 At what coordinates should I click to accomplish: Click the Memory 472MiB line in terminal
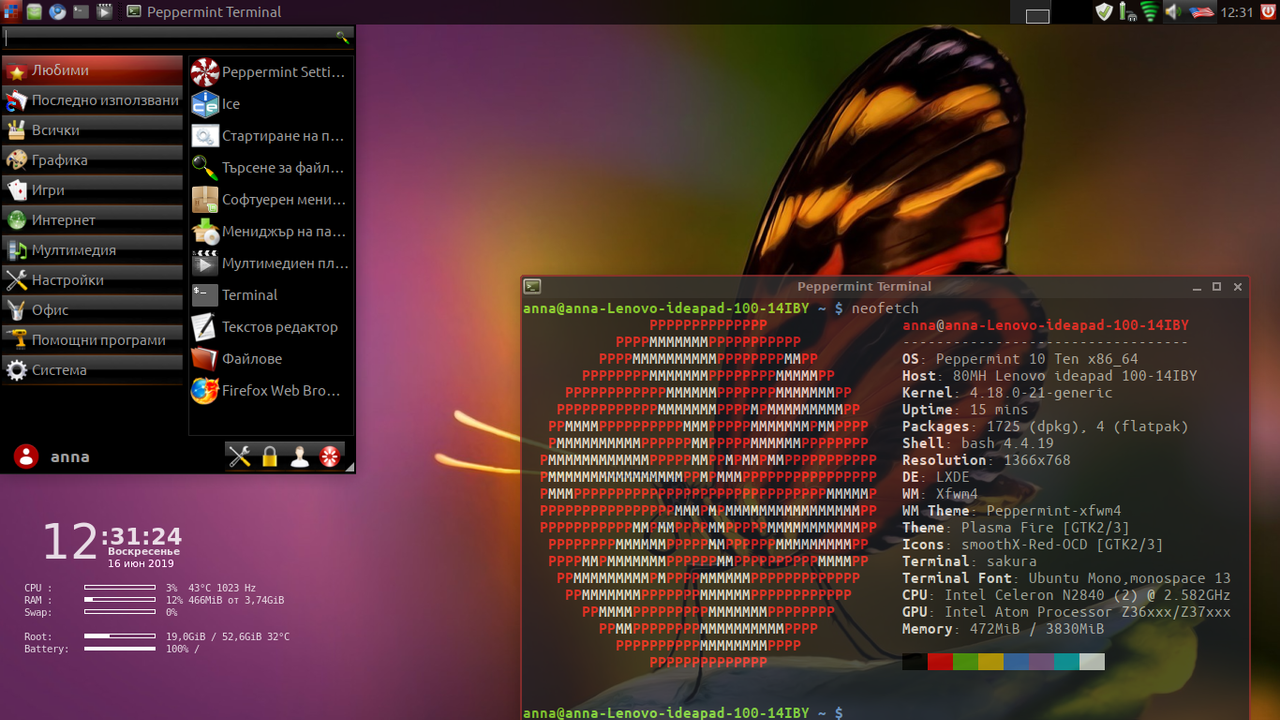[1003, 629]
